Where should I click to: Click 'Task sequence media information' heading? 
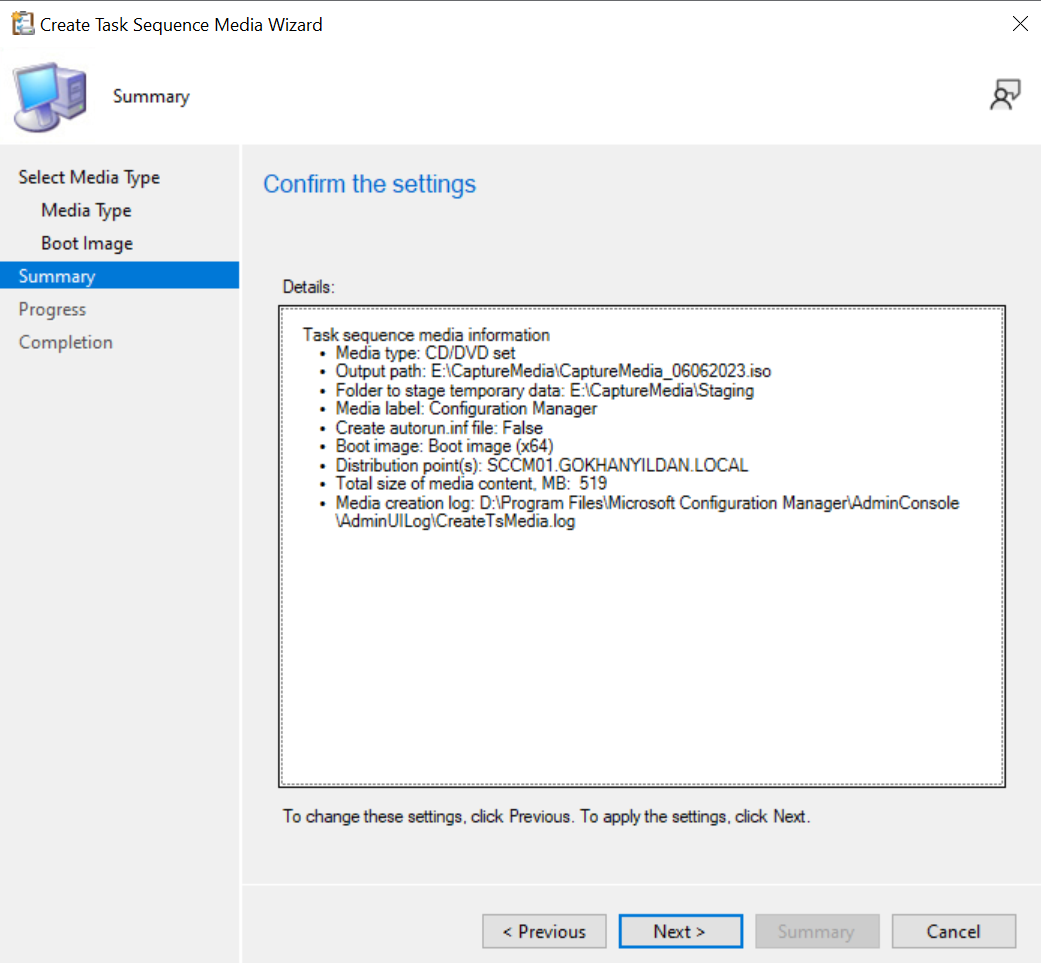(x=426, y=334)
